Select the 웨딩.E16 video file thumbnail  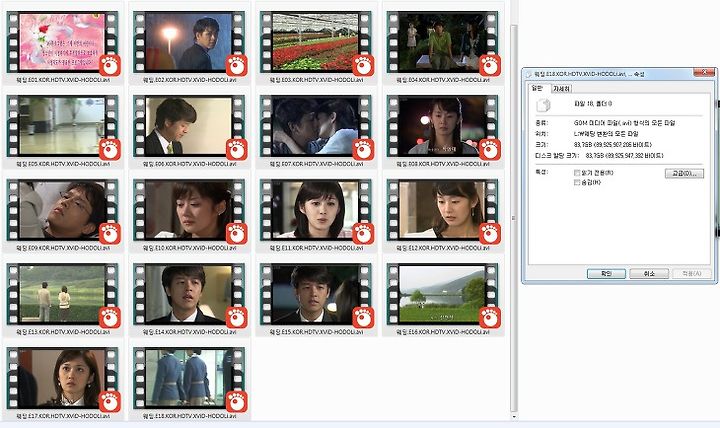pos(443,295)
